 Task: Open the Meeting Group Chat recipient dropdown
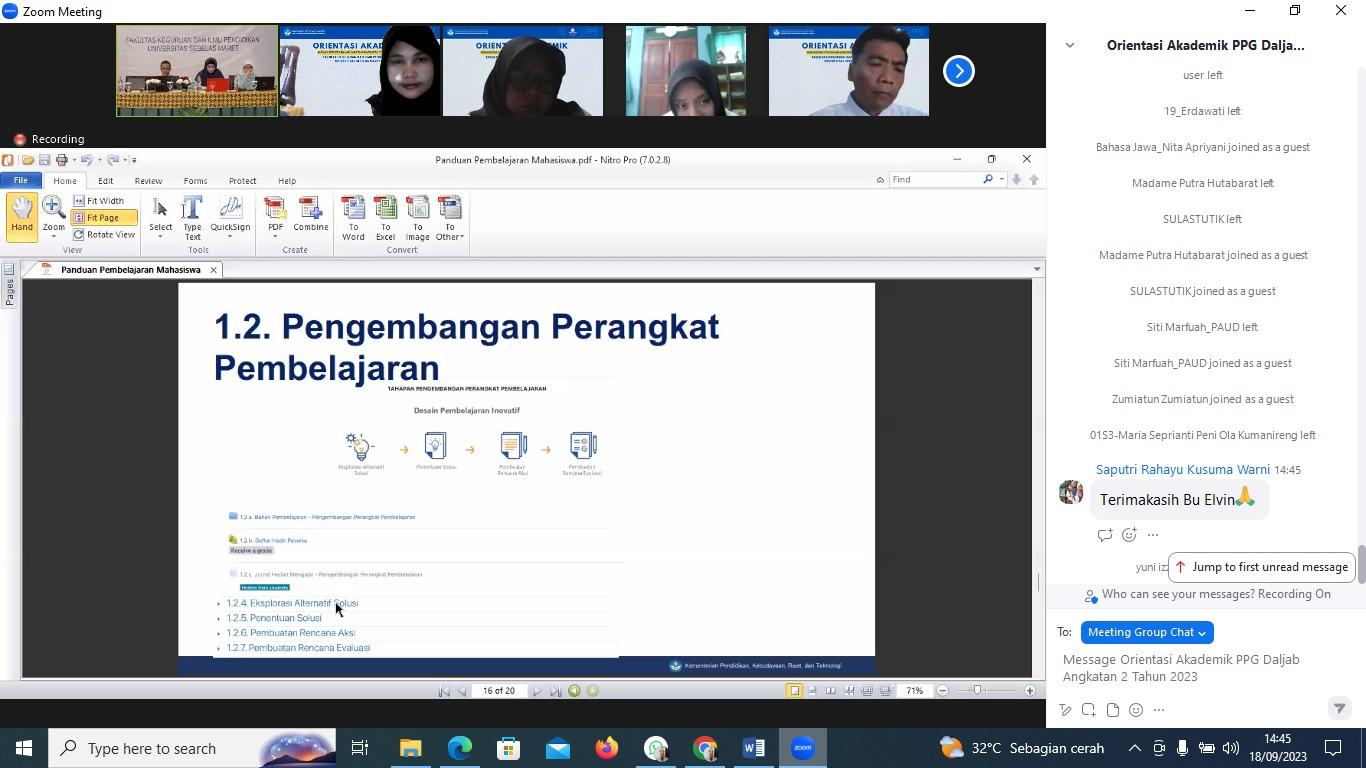pos(1147,632)
